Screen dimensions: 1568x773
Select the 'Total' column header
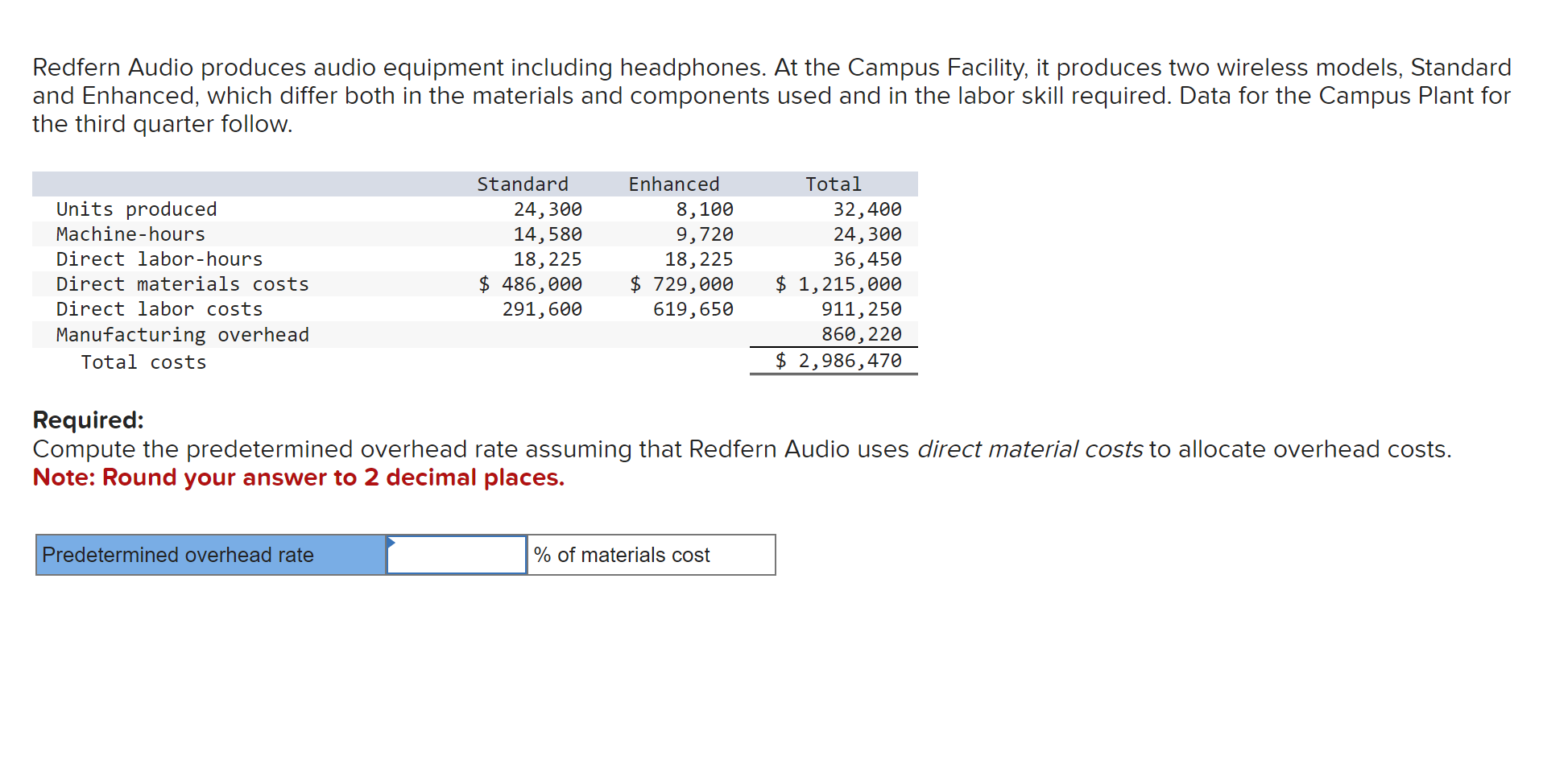coord(833,184)
